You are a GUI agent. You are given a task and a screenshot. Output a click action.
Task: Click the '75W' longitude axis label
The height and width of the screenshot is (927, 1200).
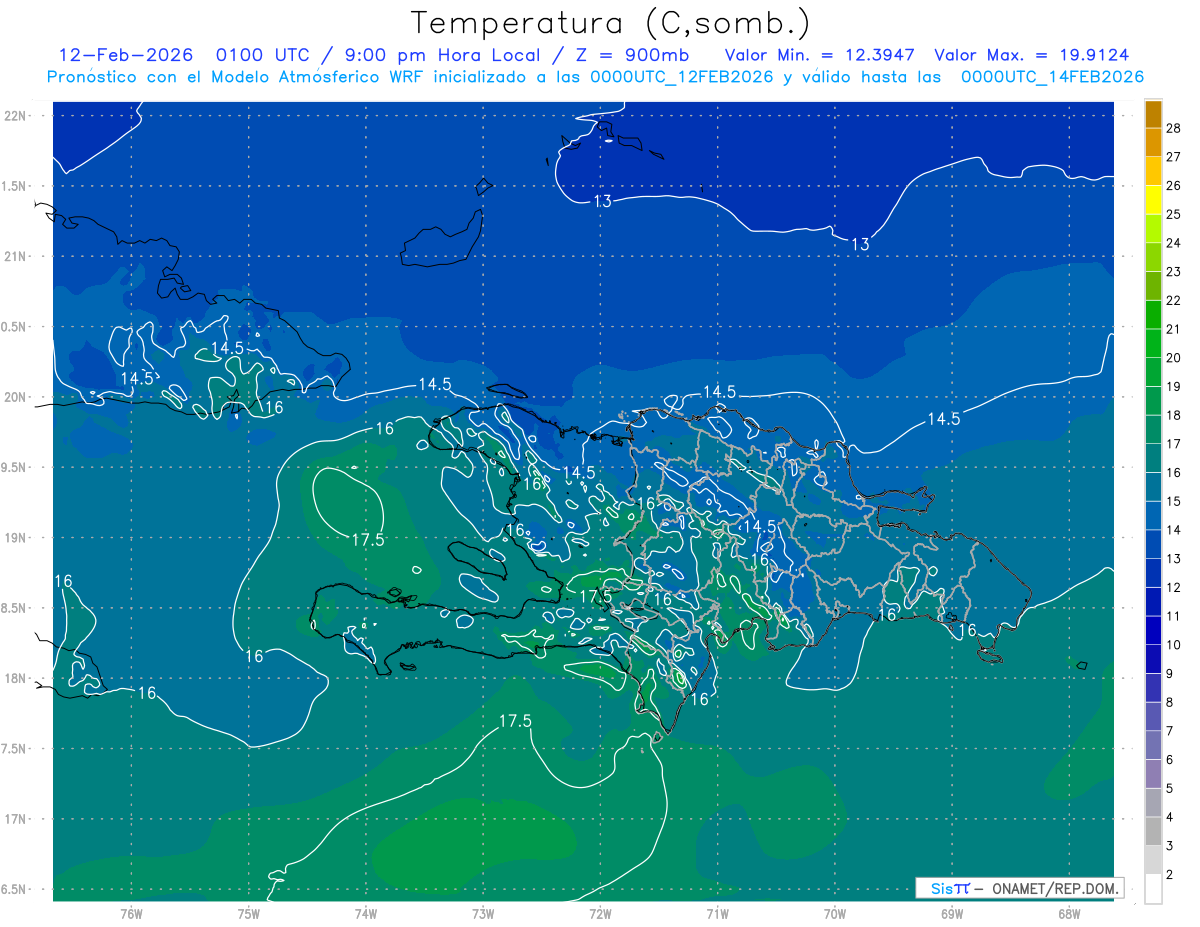[x=249, y=914]
